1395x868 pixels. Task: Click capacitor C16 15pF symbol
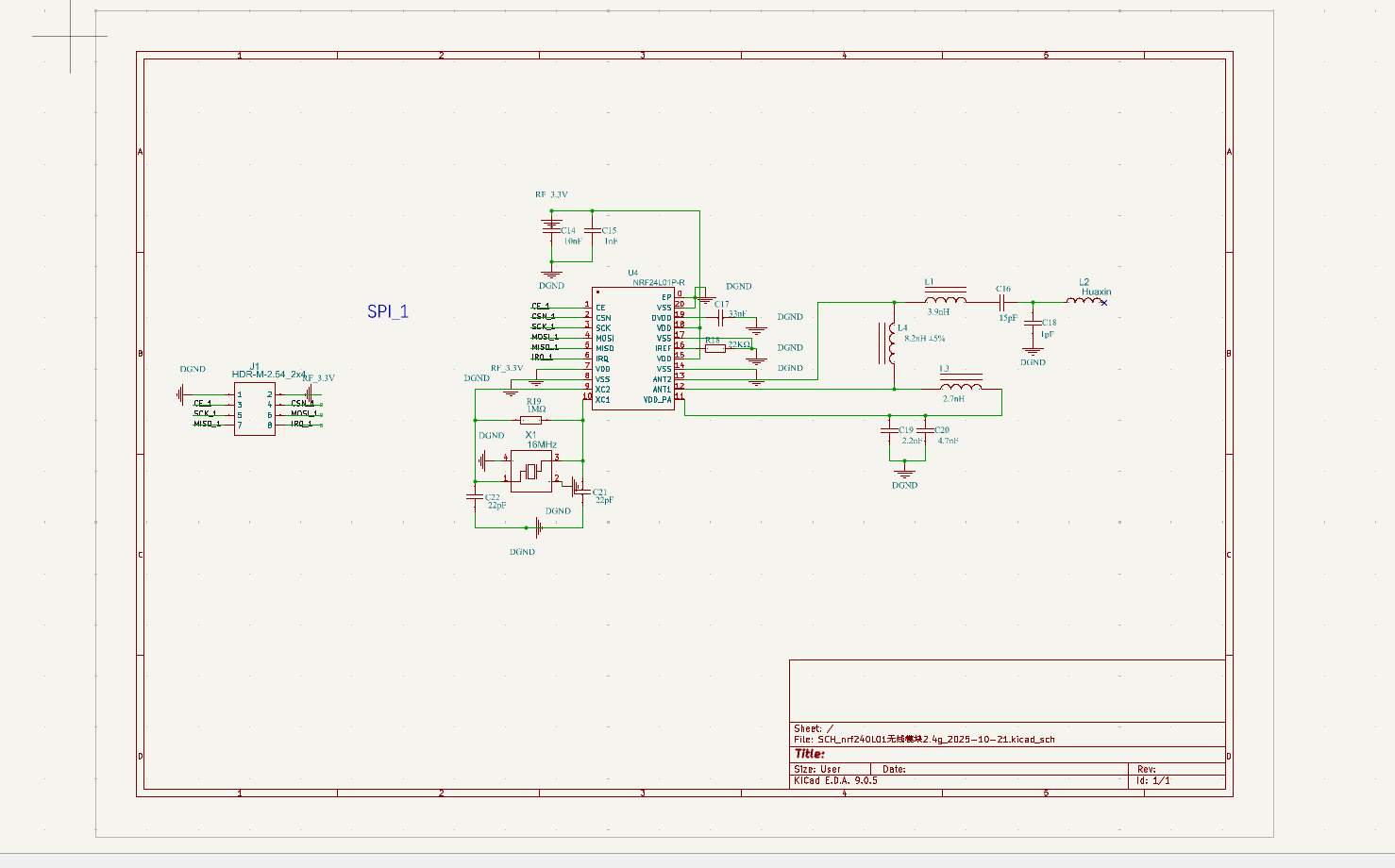coord(1004,302)
